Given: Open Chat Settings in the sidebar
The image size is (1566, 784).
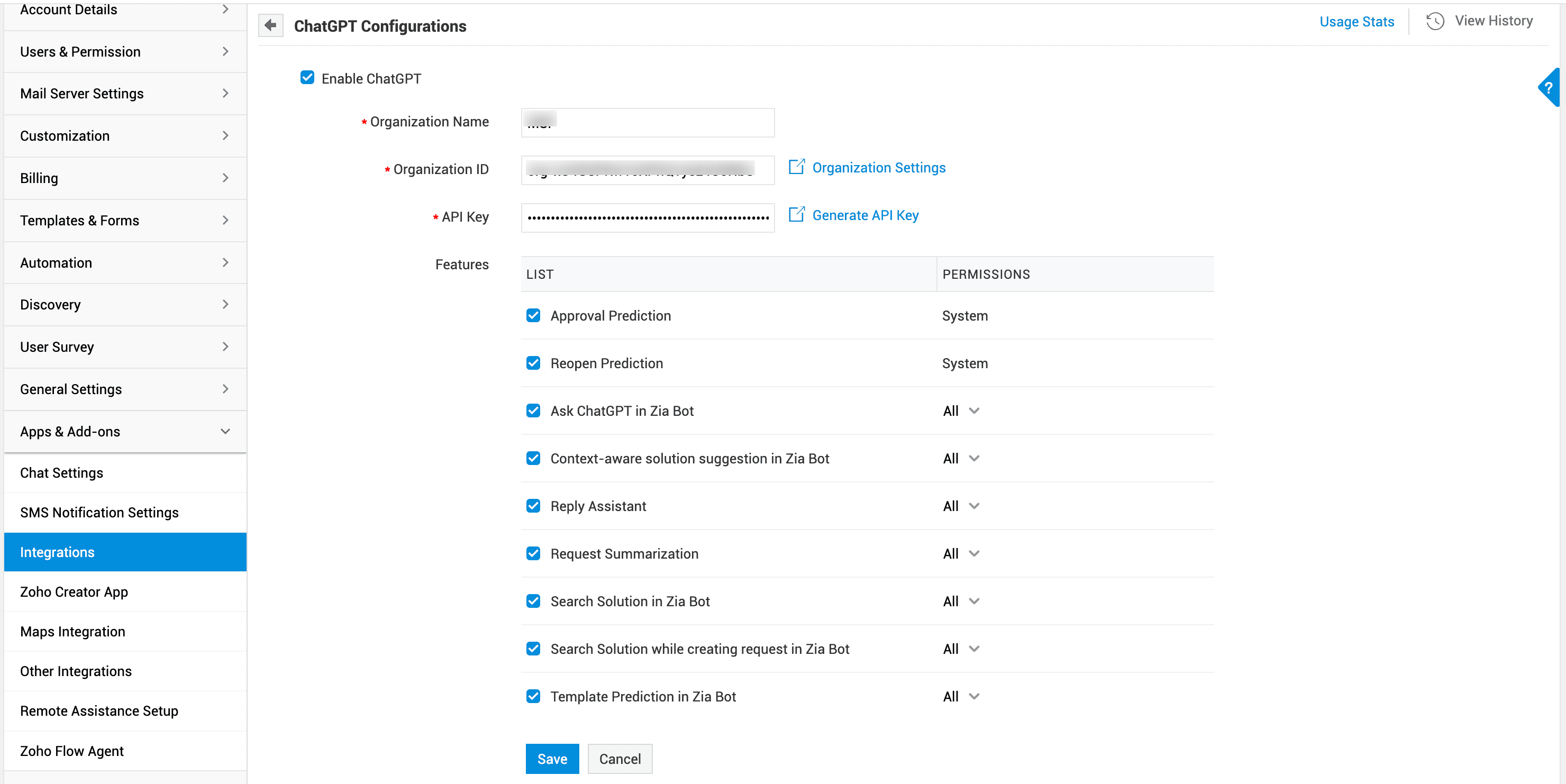Looking at the screenshot, I should point(61,473).
